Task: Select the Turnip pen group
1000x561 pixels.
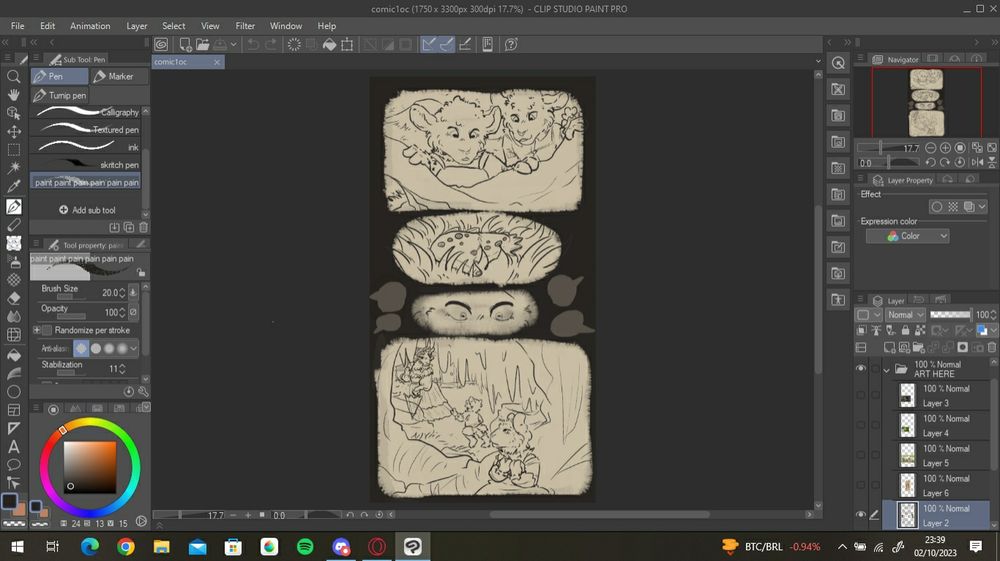Action: pyautogui.click(x=59, y=96)
